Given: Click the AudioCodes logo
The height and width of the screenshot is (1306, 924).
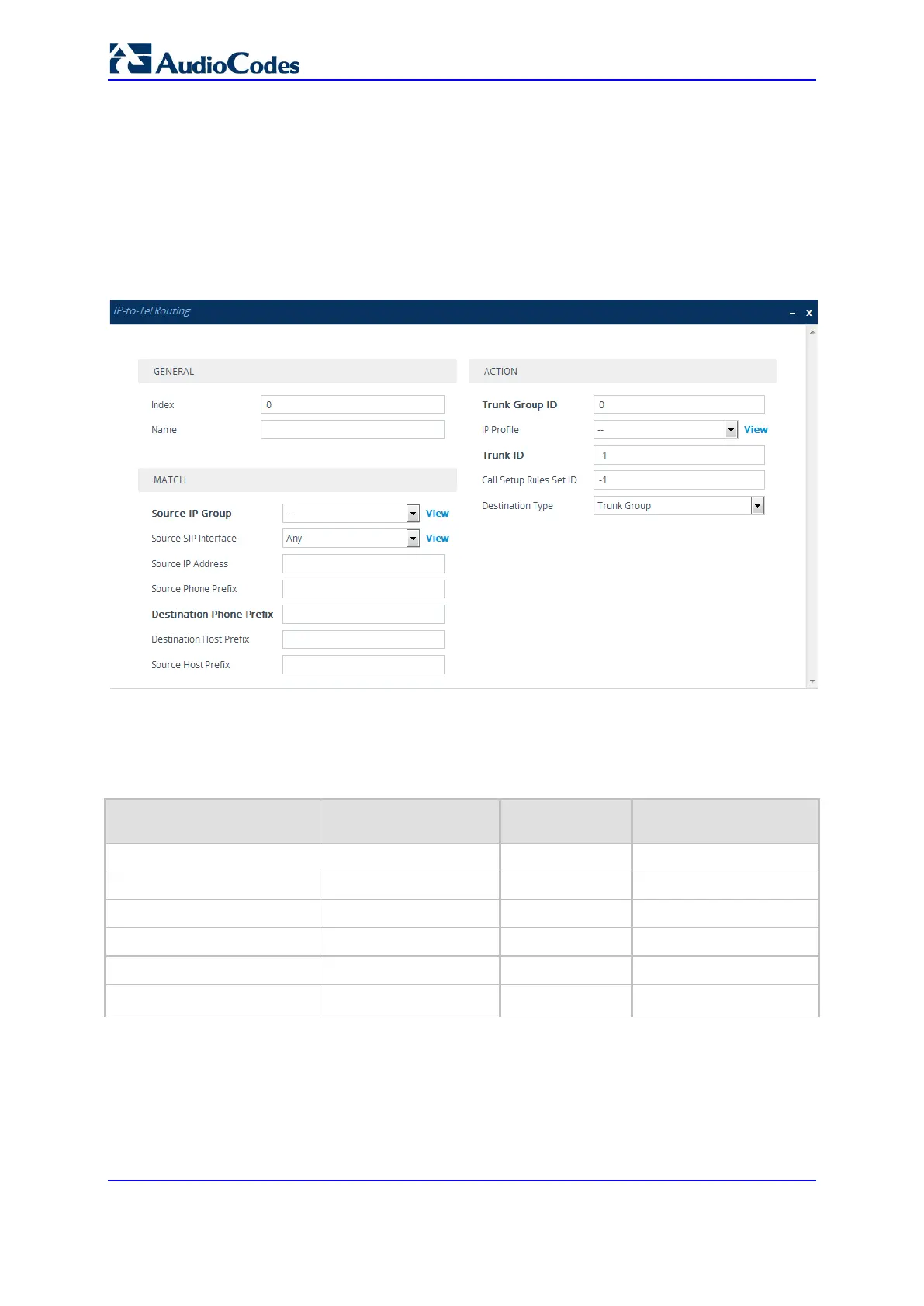Looking at the screenshot, I should (204, 60).
